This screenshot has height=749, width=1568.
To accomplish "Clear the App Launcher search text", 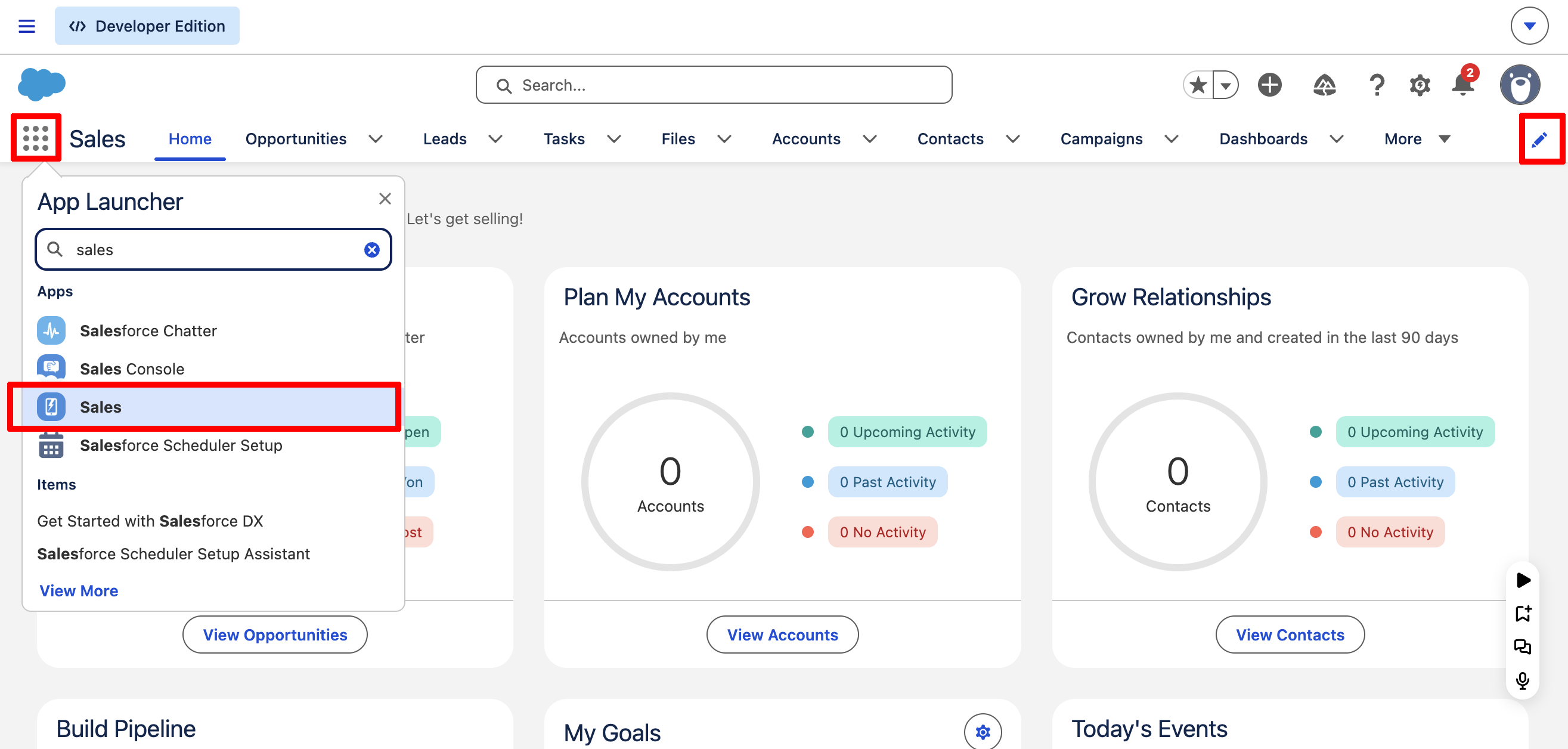I will (x=372, y=249).
